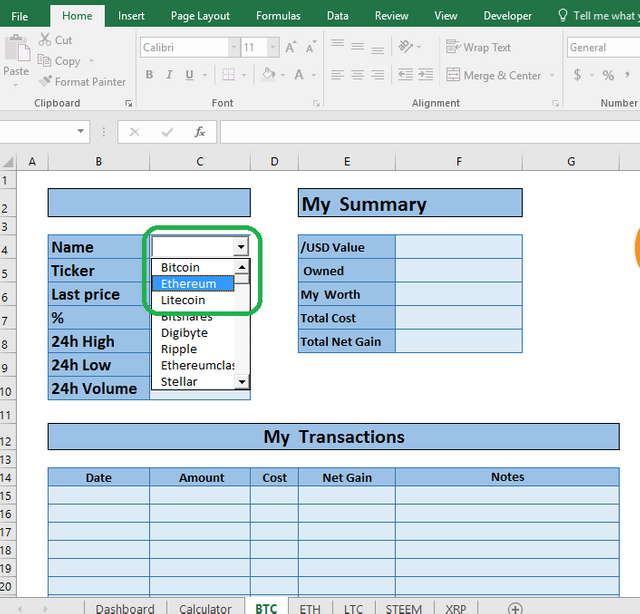Viewport: 640px width, 614px height.
Task: Open the Calculator sheet tab
Action: (x=205, y=608)
